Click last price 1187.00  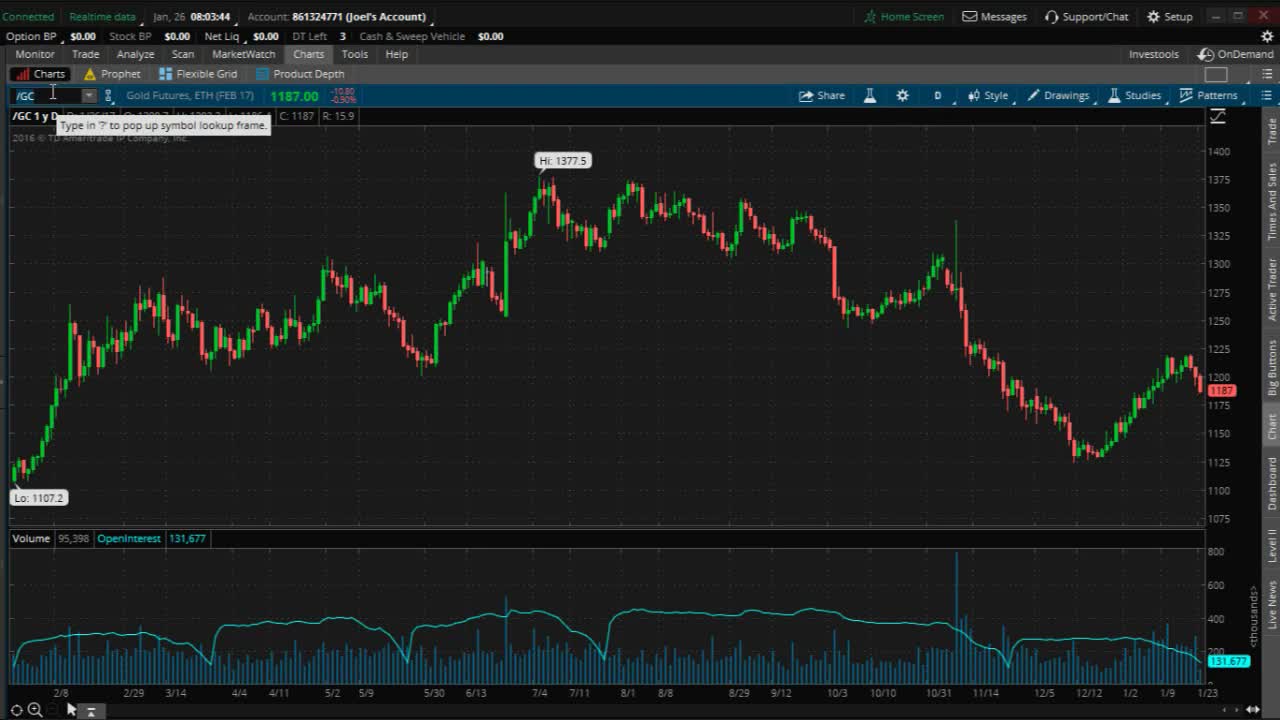tap(294, 96)
